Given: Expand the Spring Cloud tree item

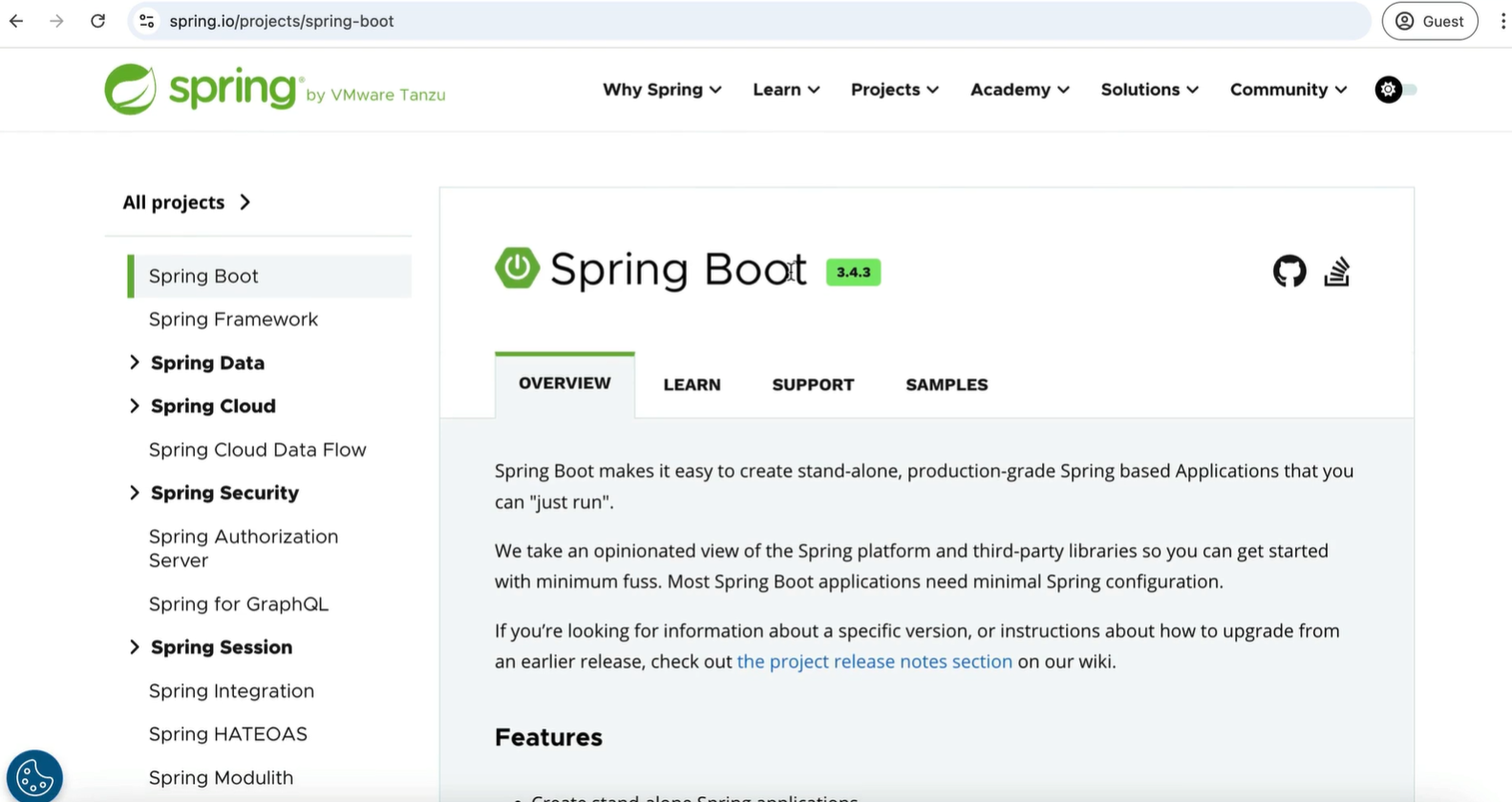Looking at the screenshot, I should coord(134,406).
